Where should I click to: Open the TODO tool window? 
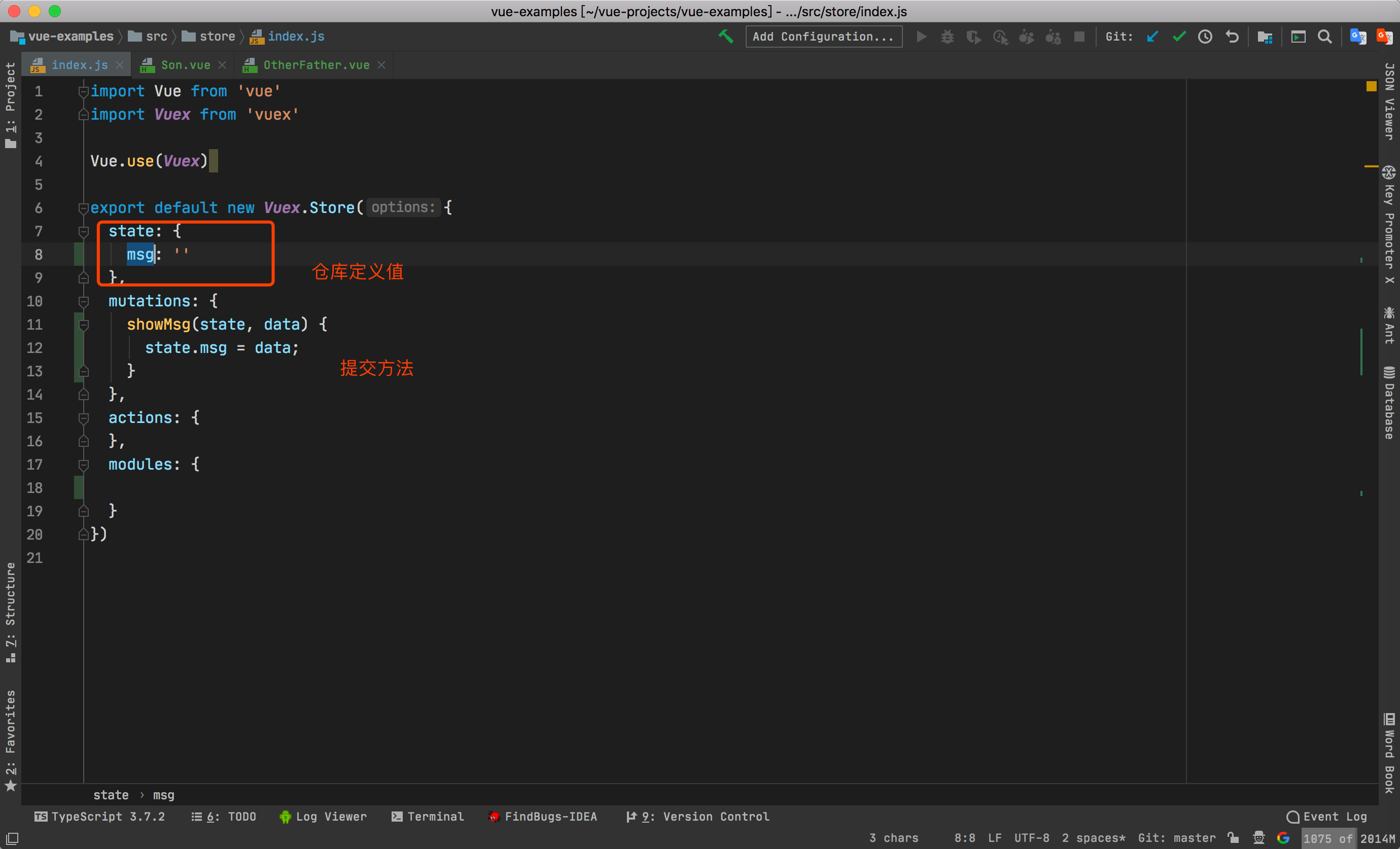223,817
